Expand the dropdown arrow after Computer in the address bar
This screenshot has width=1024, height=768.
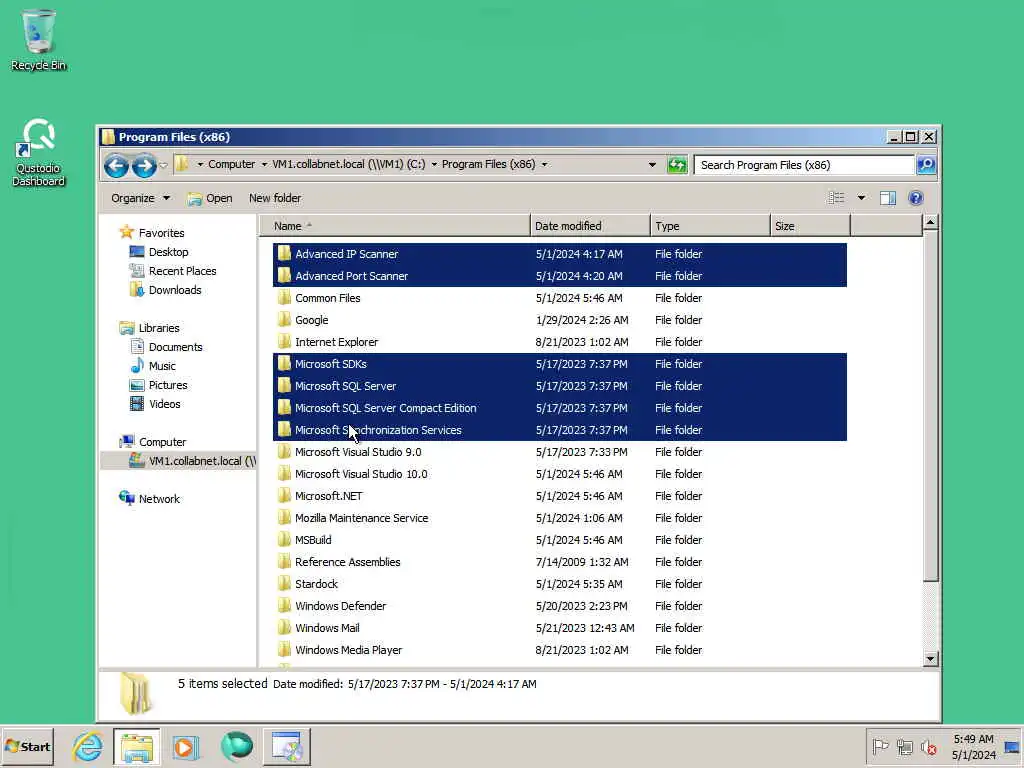point(264,165)
